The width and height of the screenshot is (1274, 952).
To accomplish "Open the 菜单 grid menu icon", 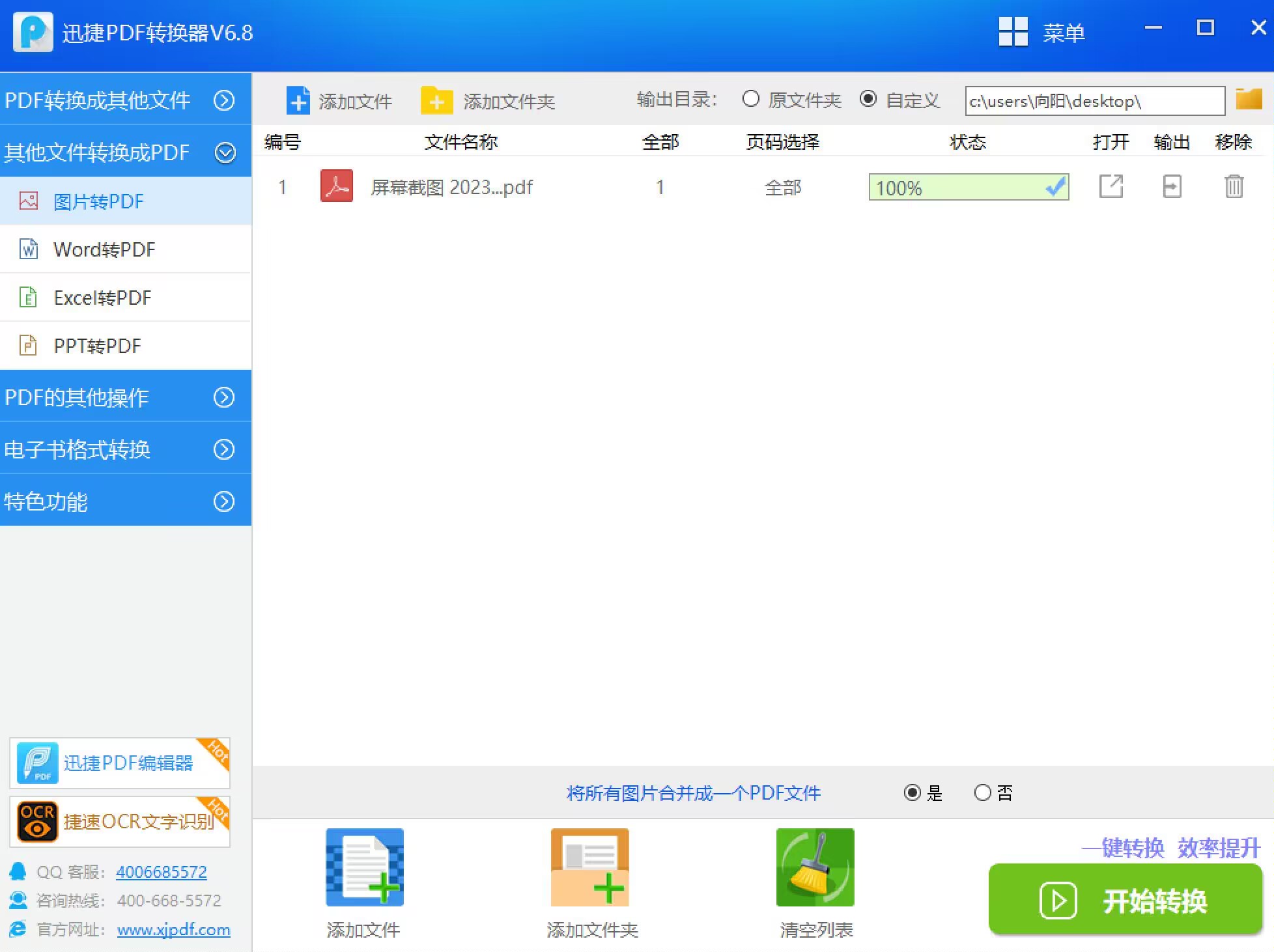I will pos(1013,31).
